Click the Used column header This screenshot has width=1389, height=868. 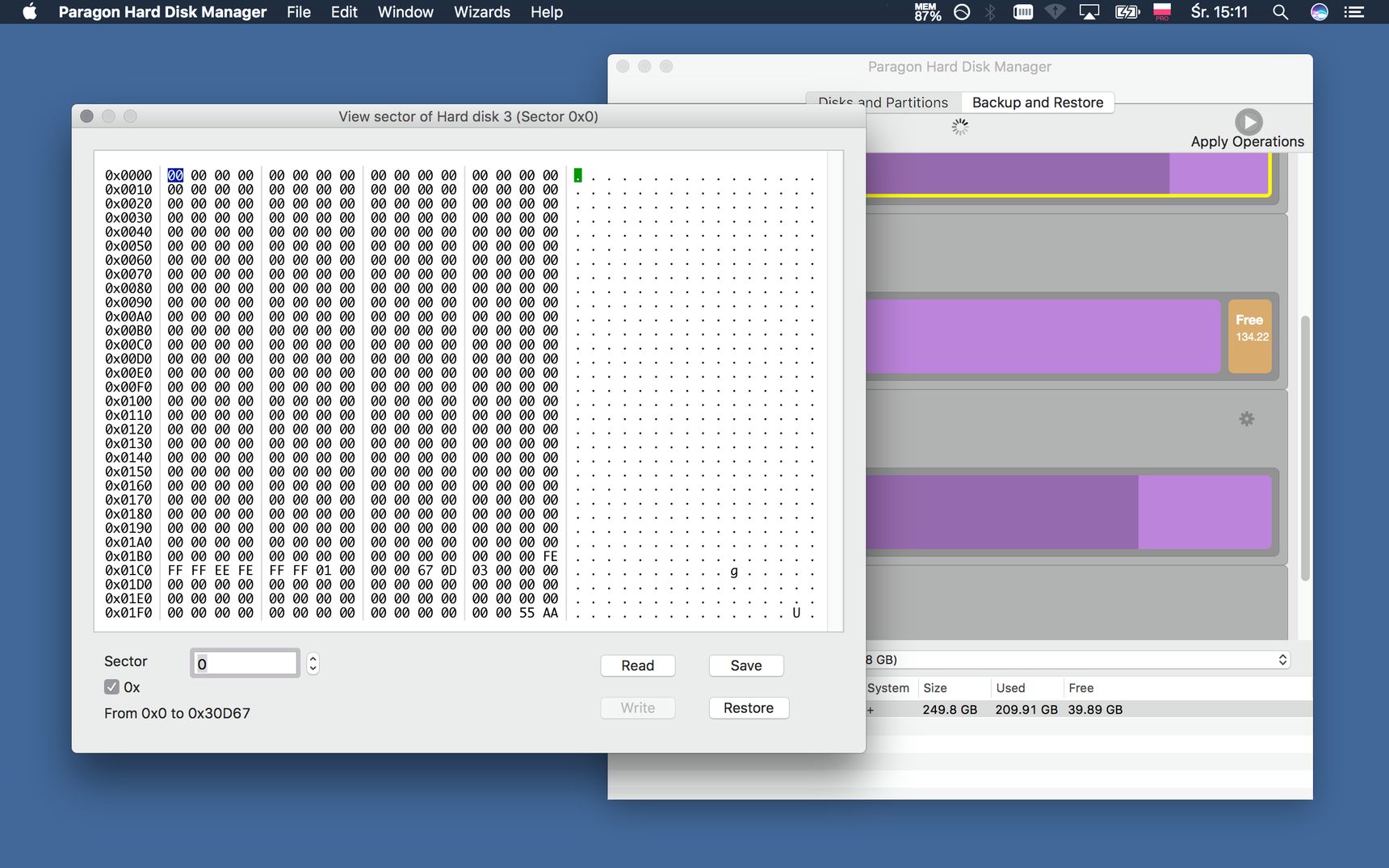pyautogui.click(x=1010, y=688)
